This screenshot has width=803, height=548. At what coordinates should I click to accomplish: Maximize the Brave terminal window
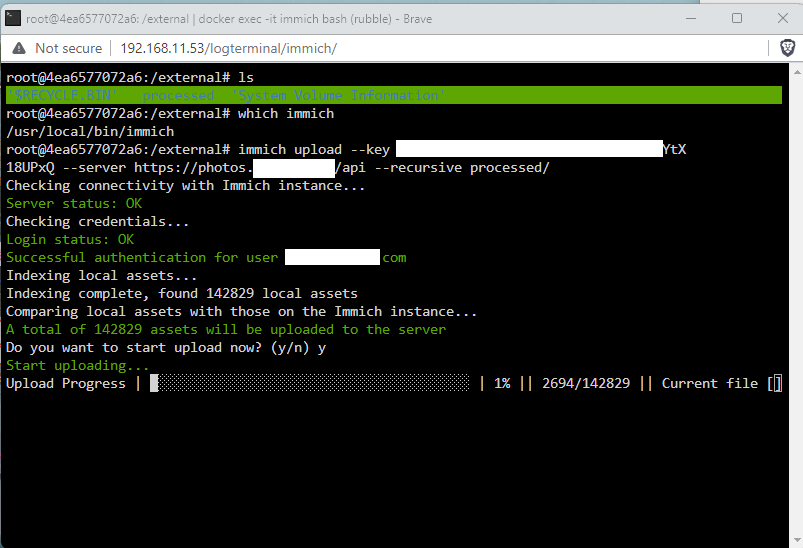[x=737, y=18]
